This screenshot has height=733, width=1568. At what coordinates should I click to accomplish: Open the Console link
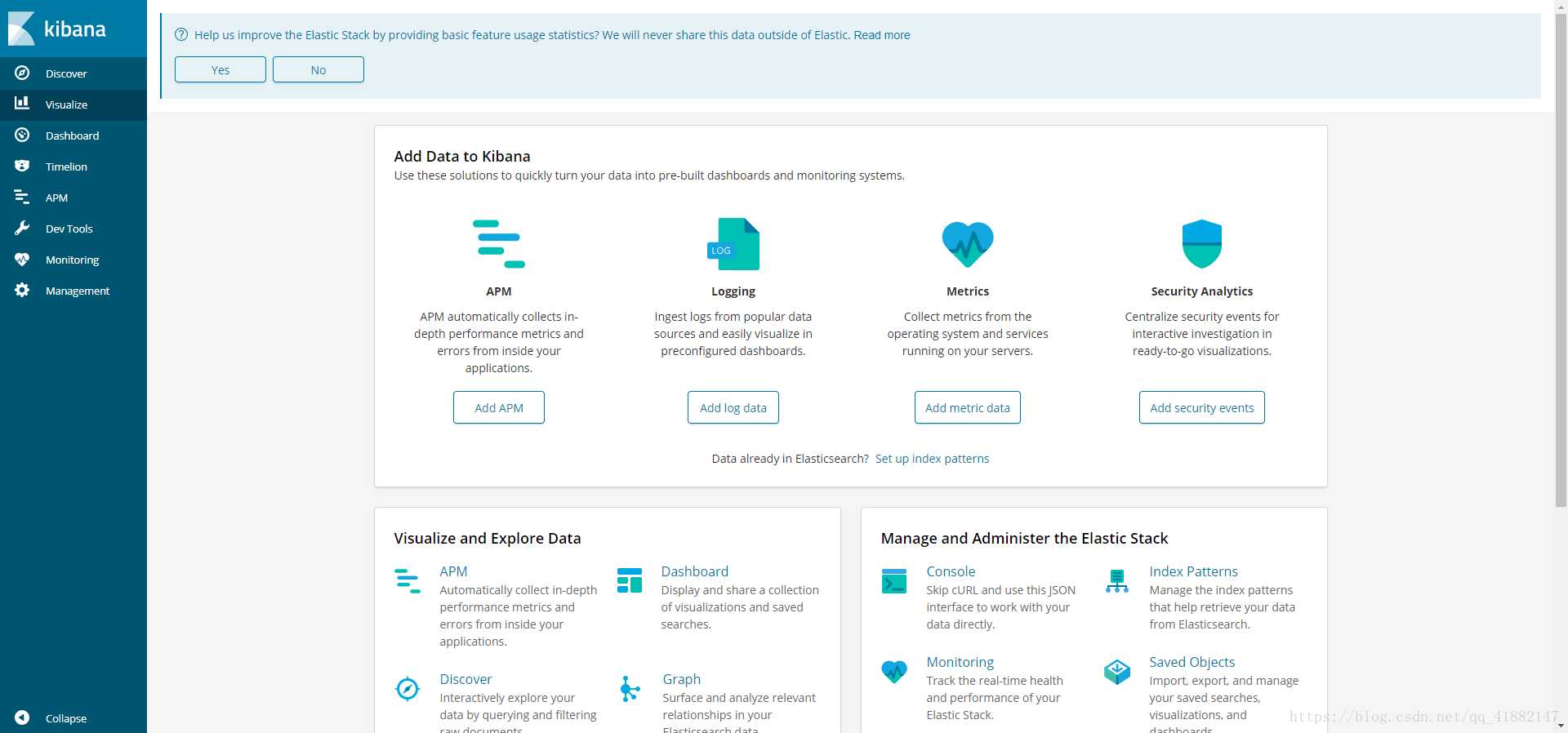coord(951,571)
